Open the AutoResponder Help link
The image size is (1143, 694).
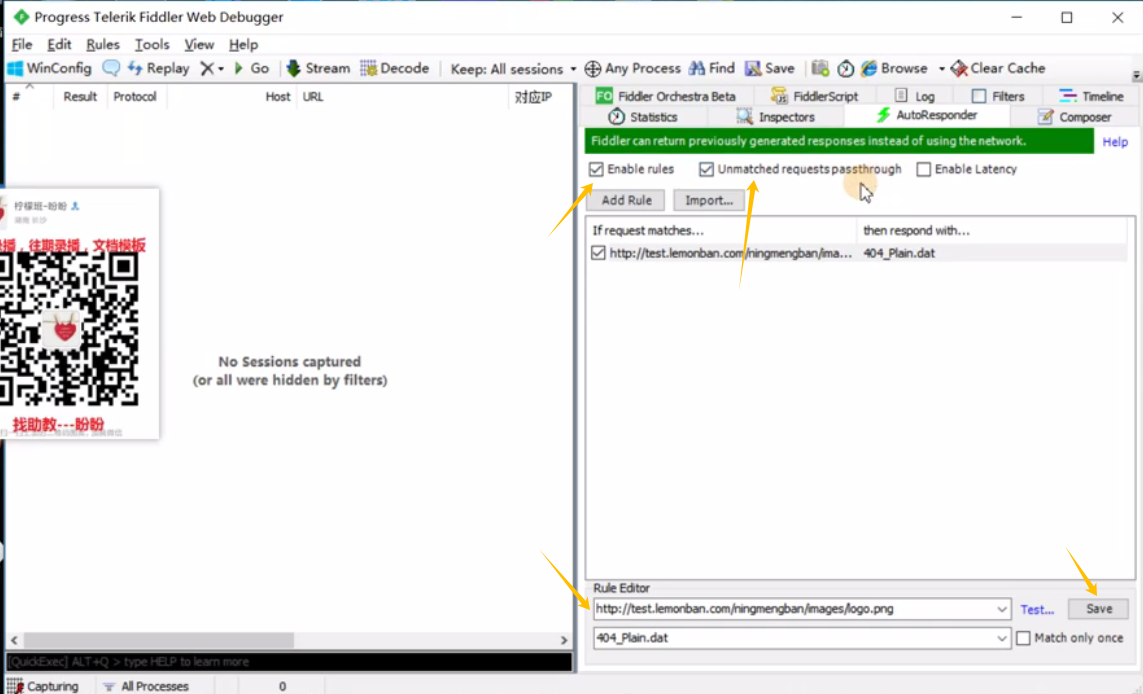(1115, 142)
